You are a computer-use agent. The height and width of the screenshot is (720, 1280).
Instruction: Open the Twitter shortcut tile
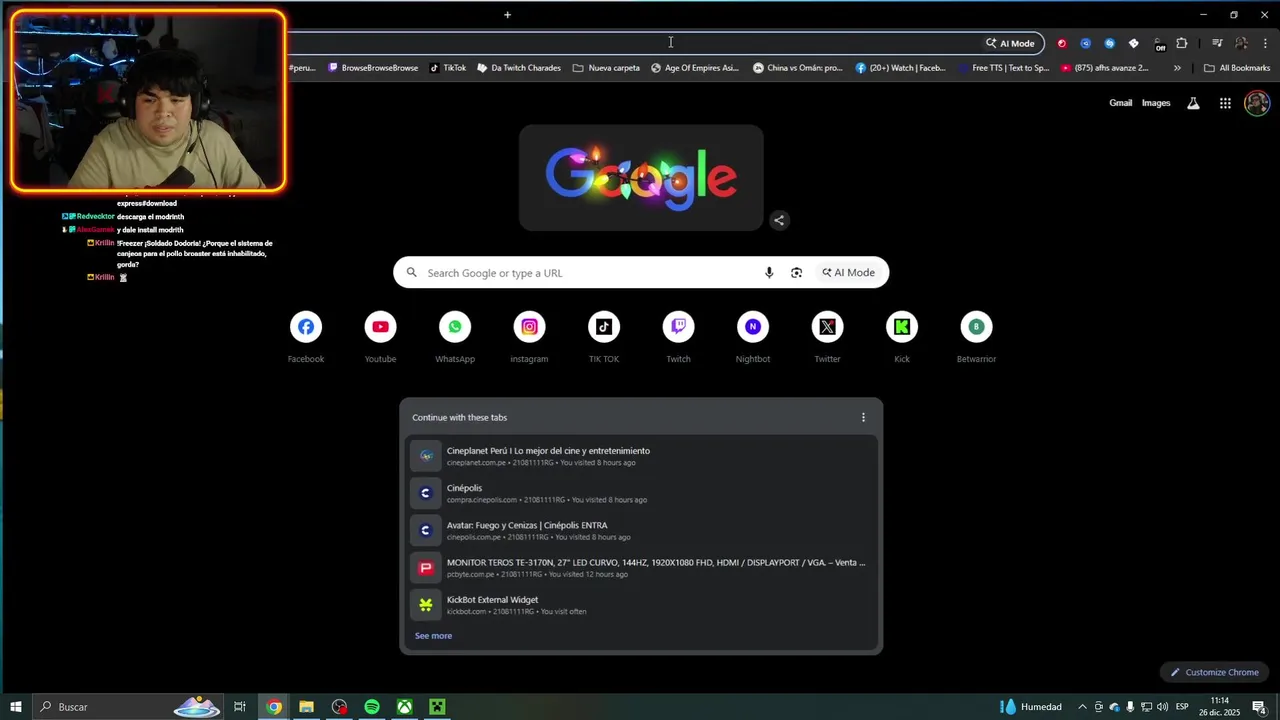827,337
